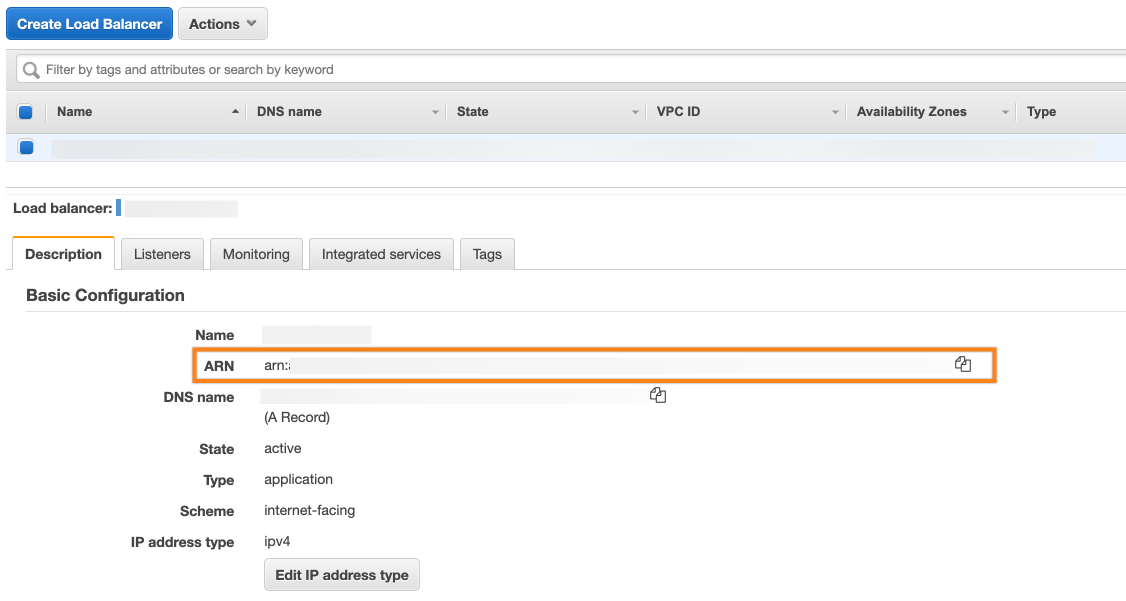Toggle the checkbox for the load balancer row

26,148
